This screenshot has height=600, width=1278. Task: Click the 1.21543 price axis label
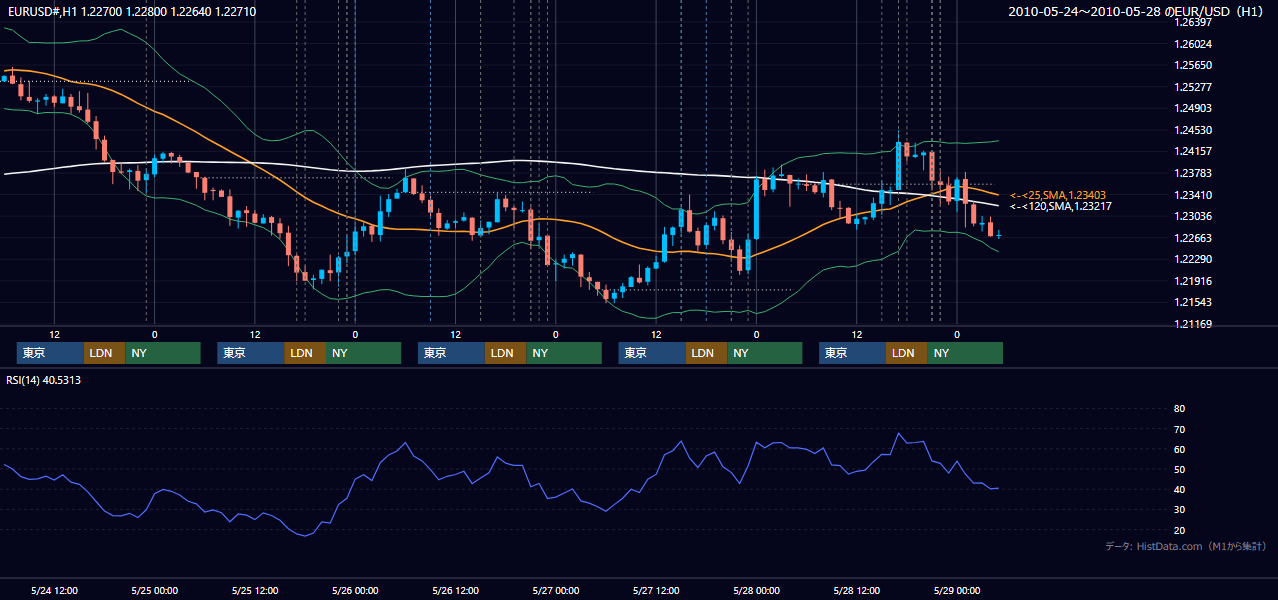pyautogui.click(x=1192, y=302)
